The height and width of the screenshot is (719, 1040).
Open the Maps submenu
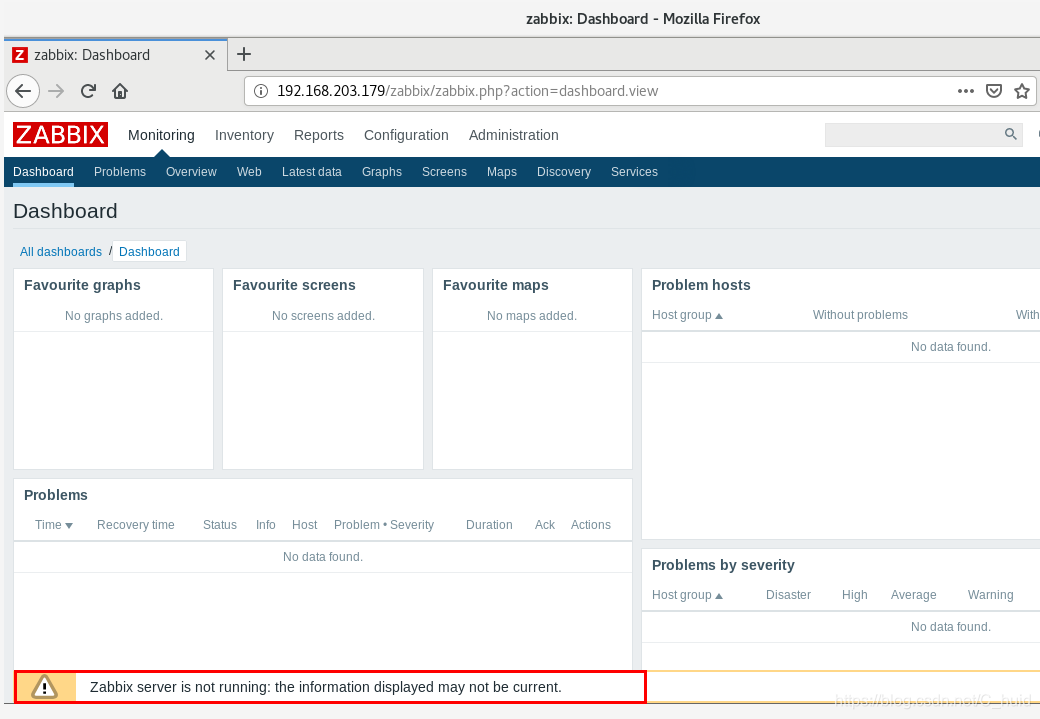coord(501,172)
